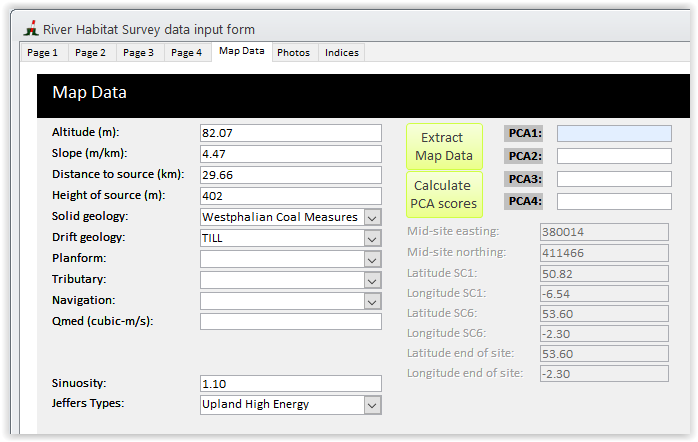Click the Mid-site easting value 380014
Viewport: 698px width, 442px height.
(604, 232)
